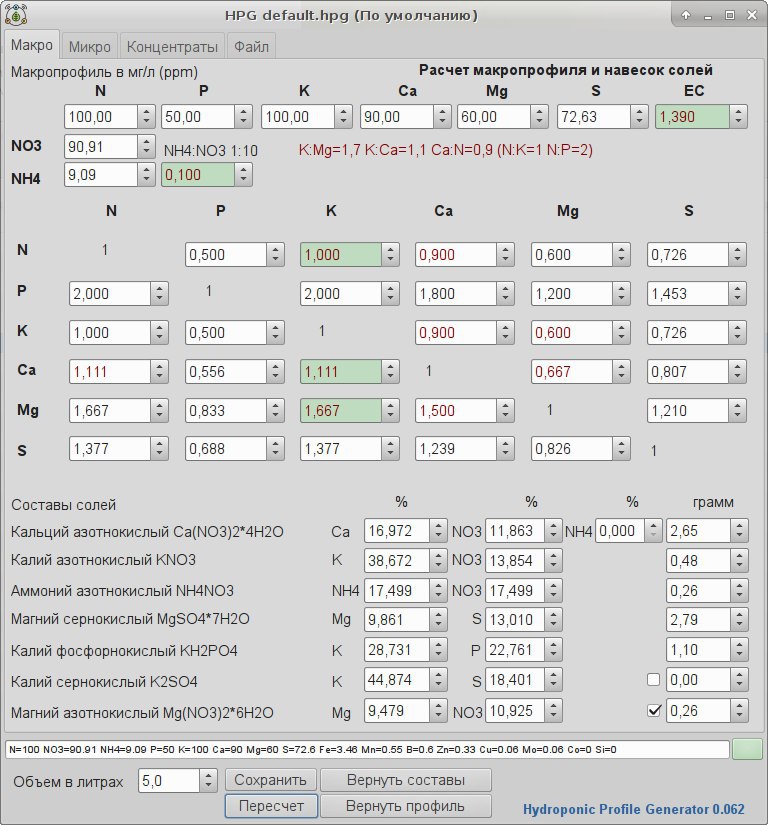Image resolution: width=768 pixels, height=825 pixels.
Task: Click the N row P ratio field 0,500
Action: click(x=226, y=255)
